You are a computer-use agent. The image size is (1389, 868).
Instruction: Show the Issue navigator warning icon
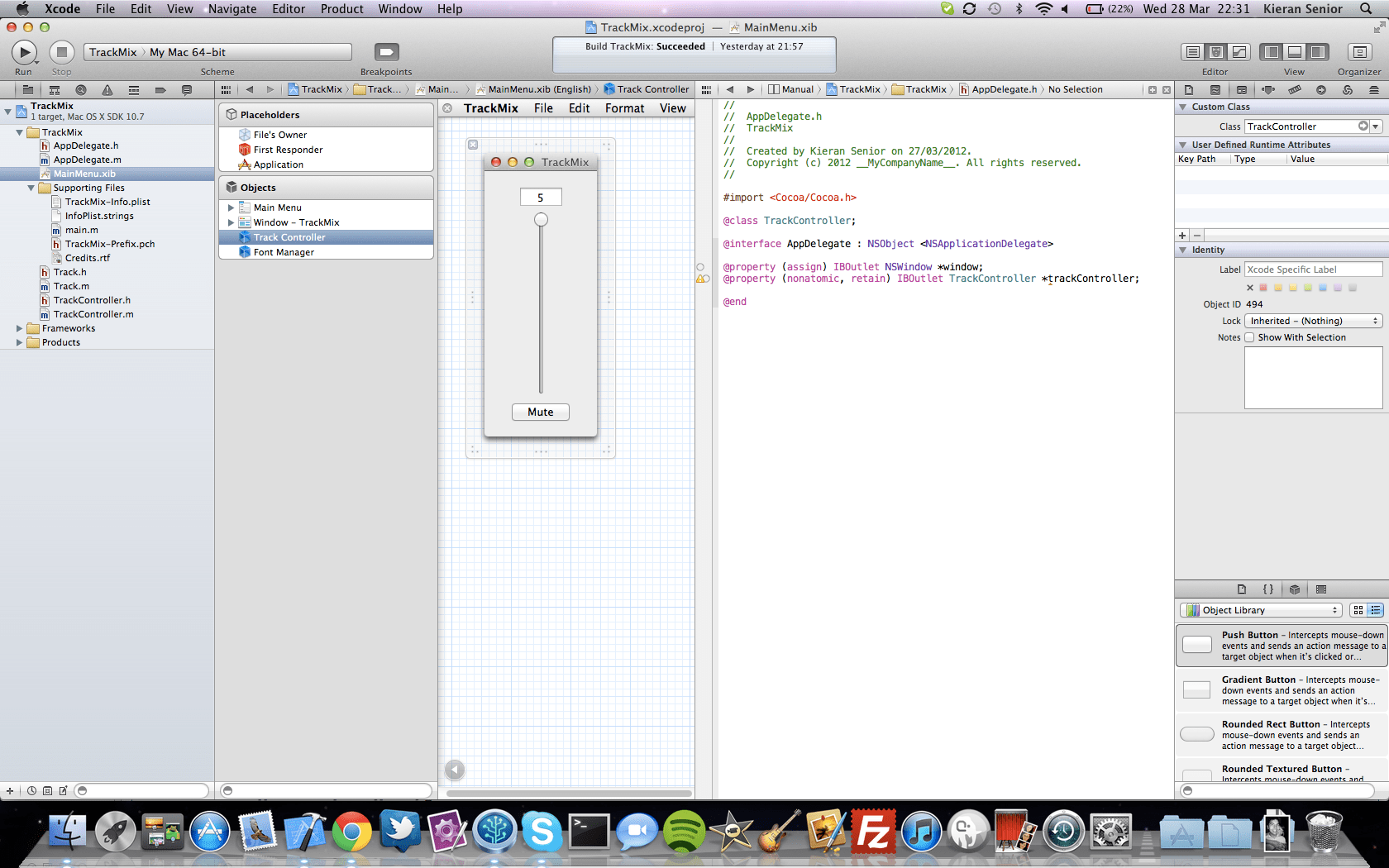pos(107,89)
